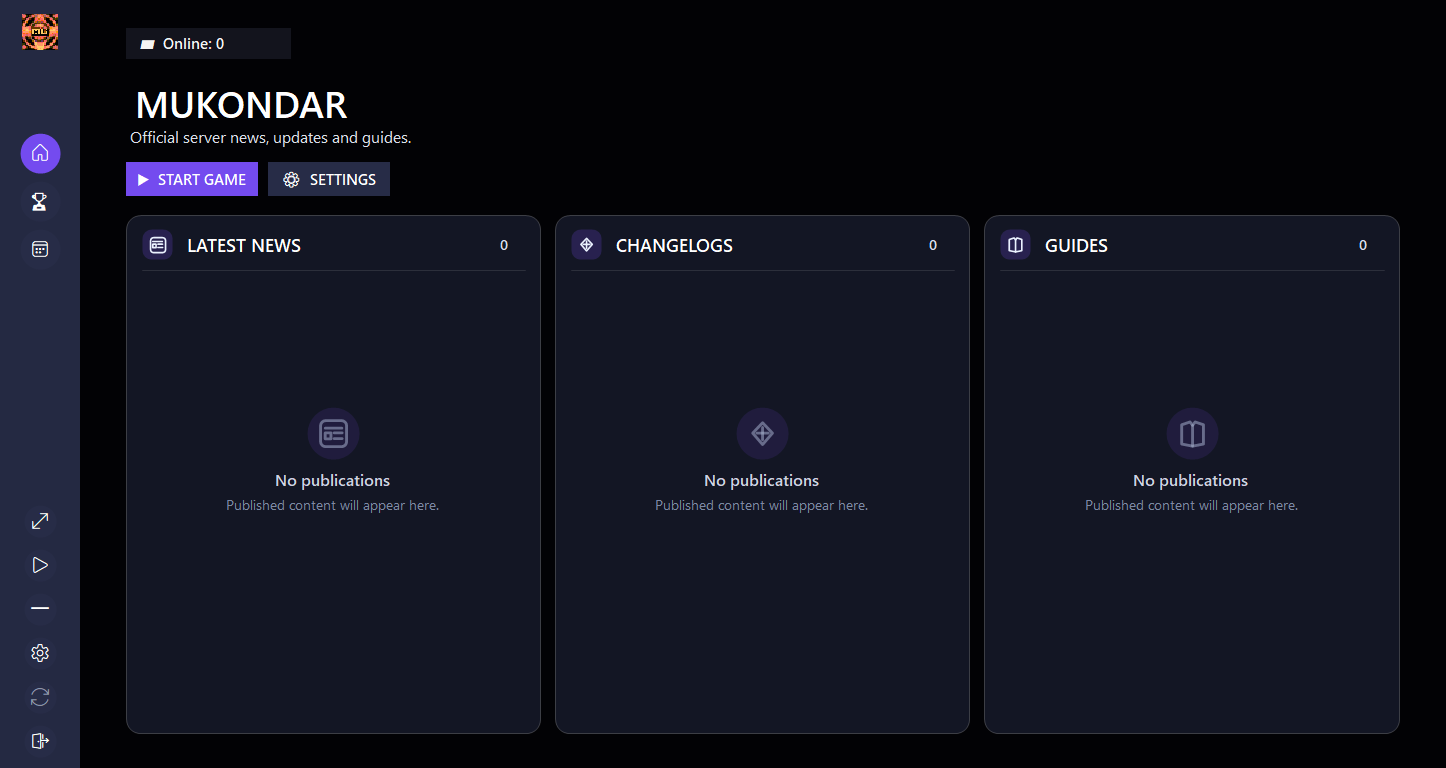Open the SETTINGS button

tap(329, 179)
